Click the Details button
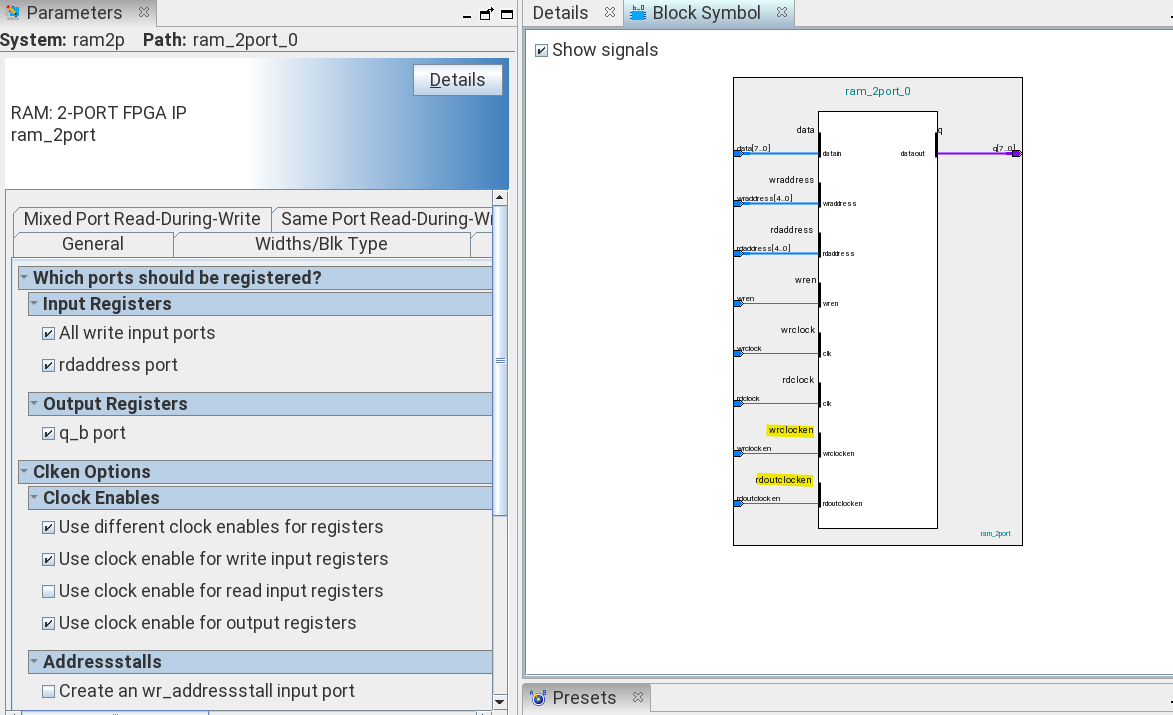Viewport: 1173px width, 715px height. tap(457, 80)
